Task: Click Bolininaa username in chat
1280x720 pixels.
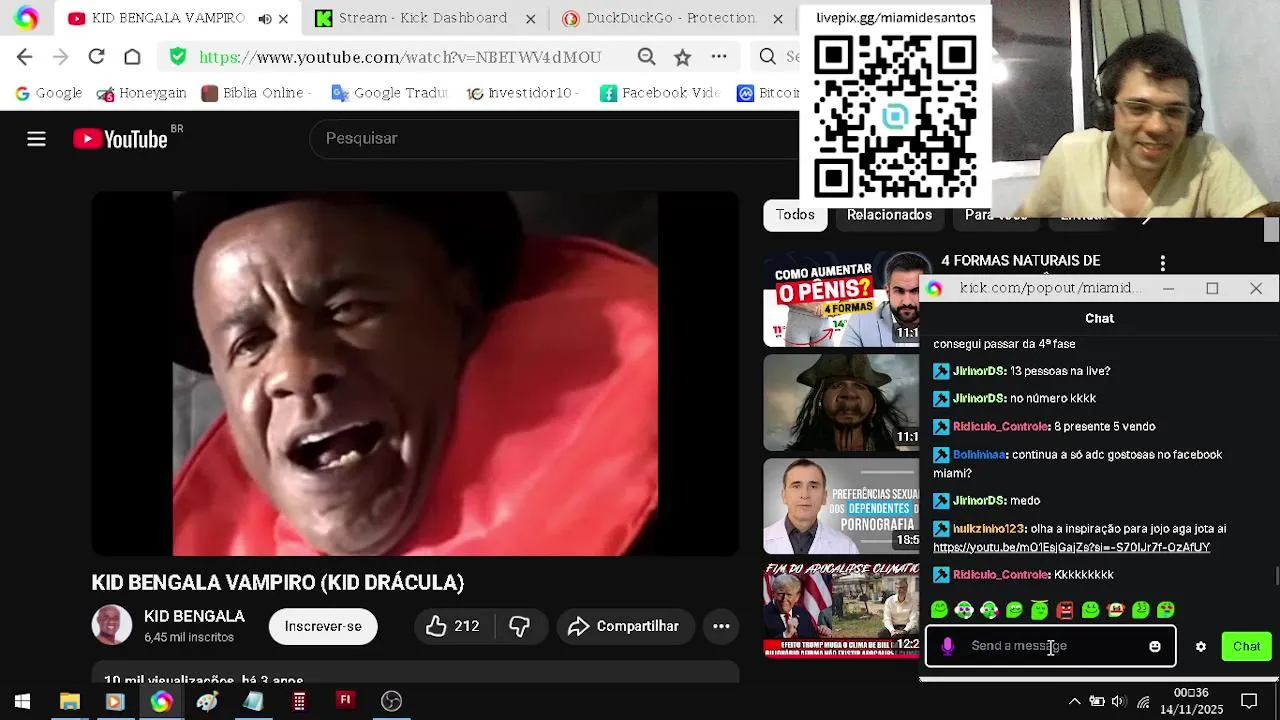Action: (979, 455)
